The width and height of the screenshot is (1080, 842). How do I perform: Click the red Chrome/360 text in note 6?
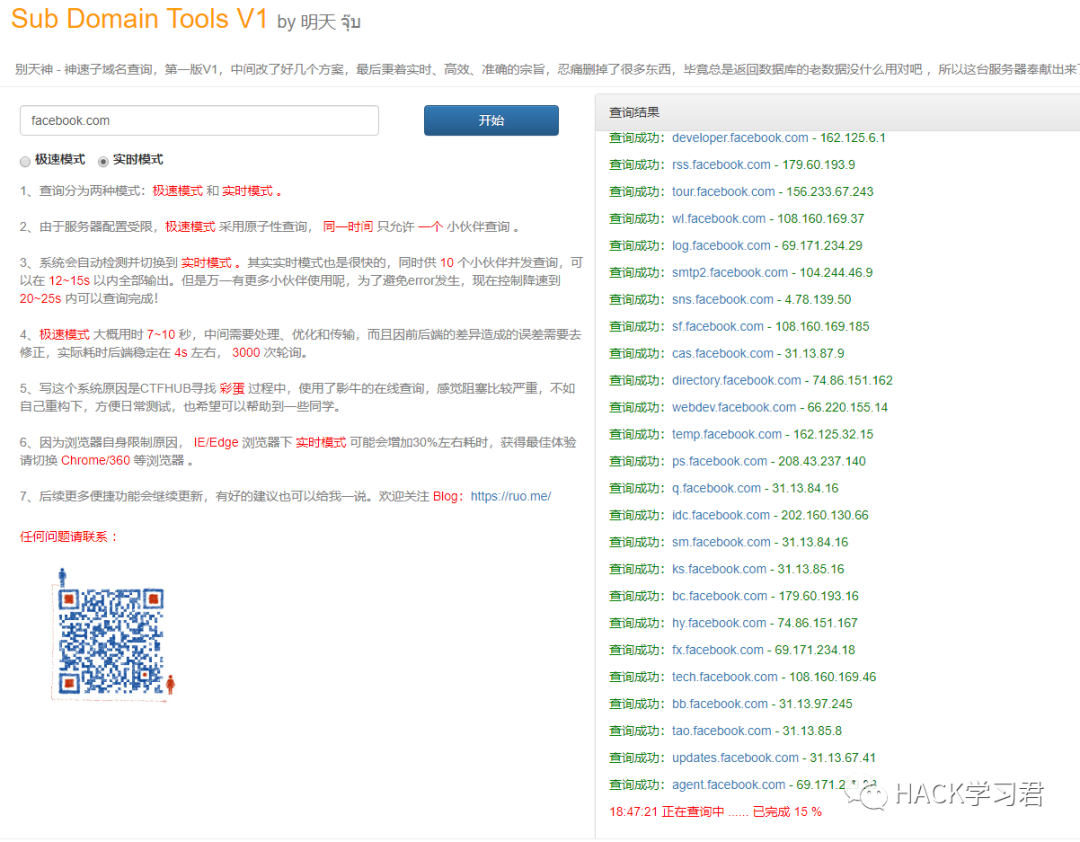click(x=95, y=460)
